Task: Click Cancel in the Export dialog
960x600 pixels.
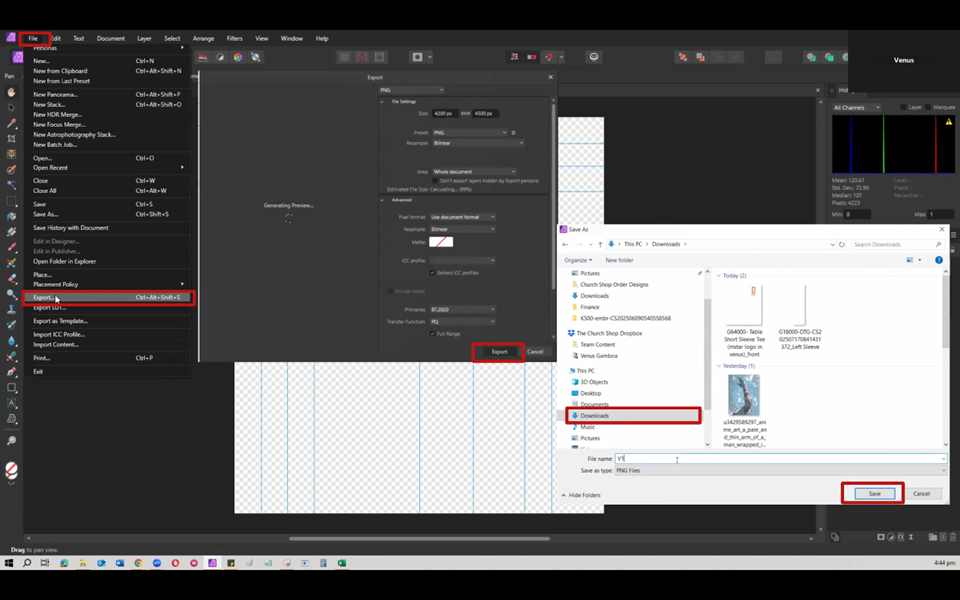Action: (x=535, y=351)
